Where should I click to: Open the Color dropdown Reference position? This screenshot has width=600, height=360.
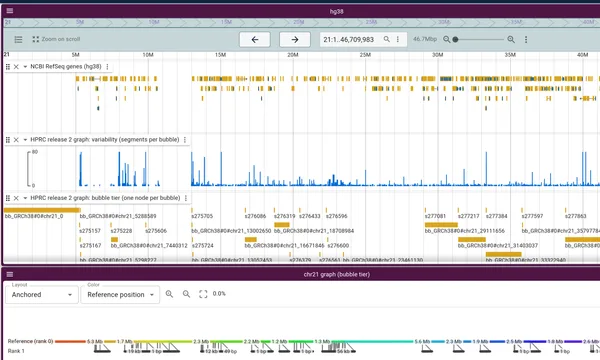tap(120, 295)
